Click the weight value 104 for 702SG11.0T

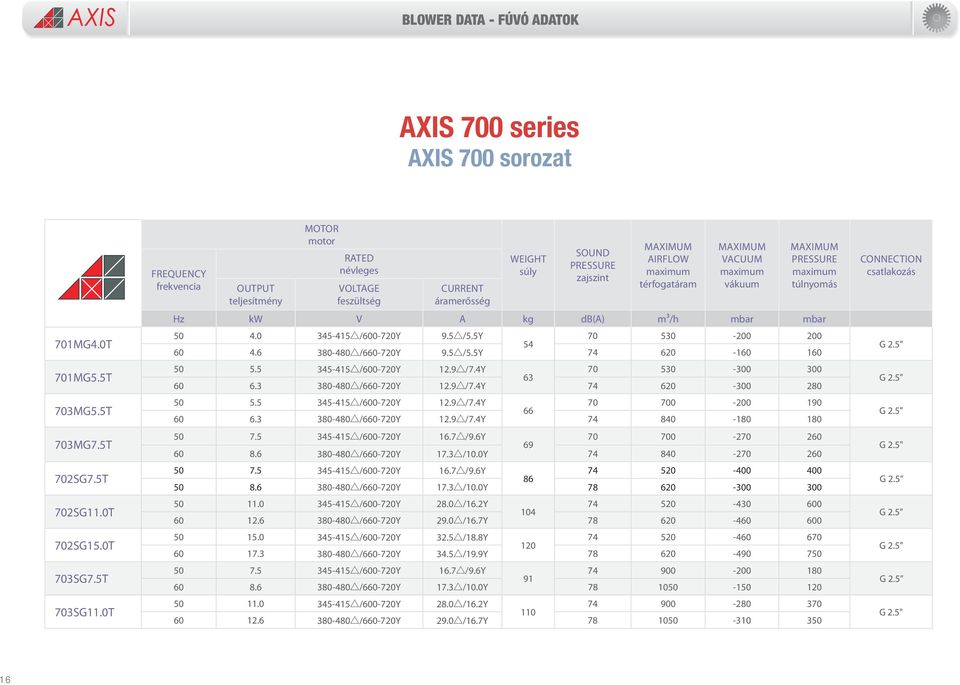[x=528, y=512]
